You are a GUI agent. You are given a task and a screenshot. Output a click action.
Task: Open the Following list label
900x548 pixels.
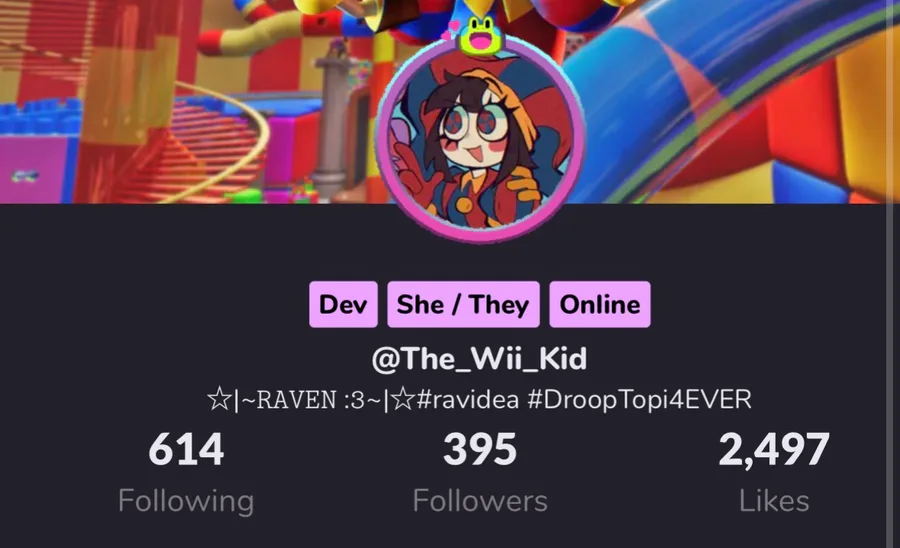[x=186, y=501]
